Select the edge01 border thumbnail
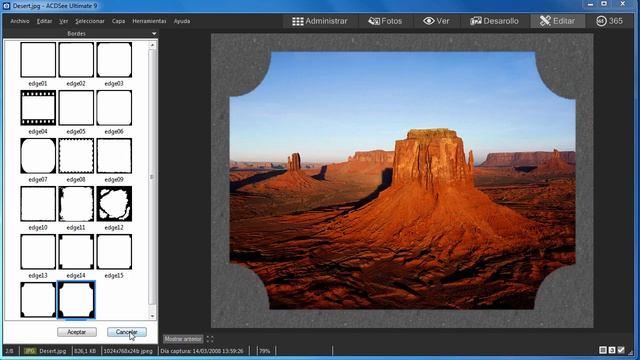The width and height of the screenshot is (640, 360). [x=38, y=60]
